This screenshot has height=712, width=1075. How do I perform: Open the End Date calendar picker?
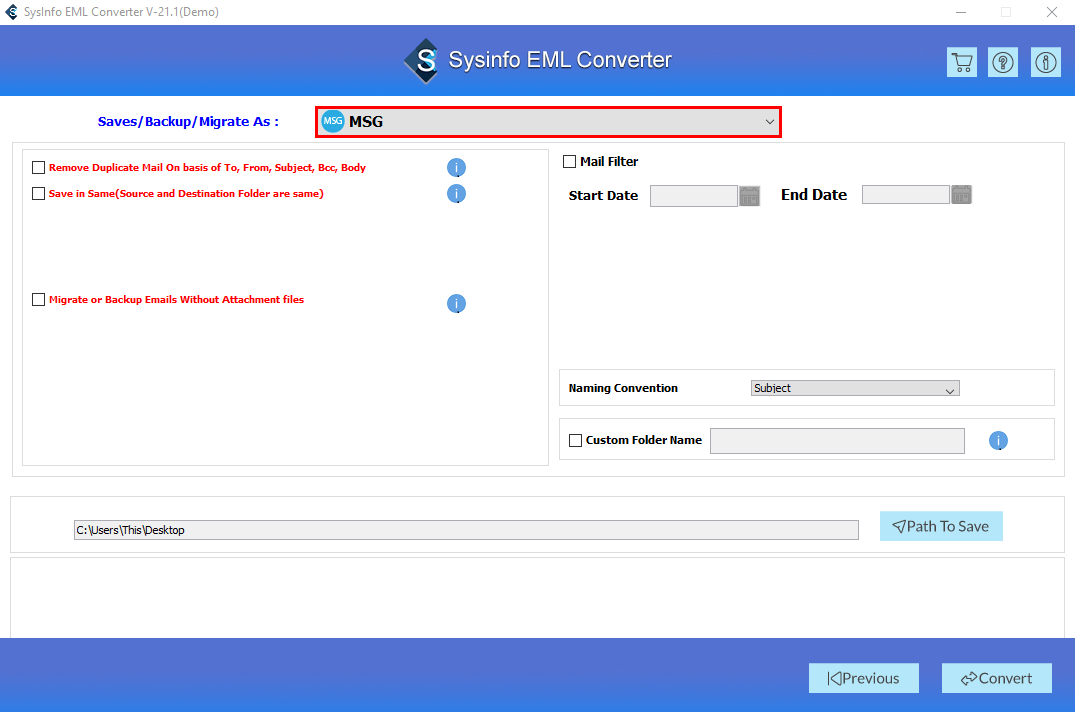tap(961, 194)
